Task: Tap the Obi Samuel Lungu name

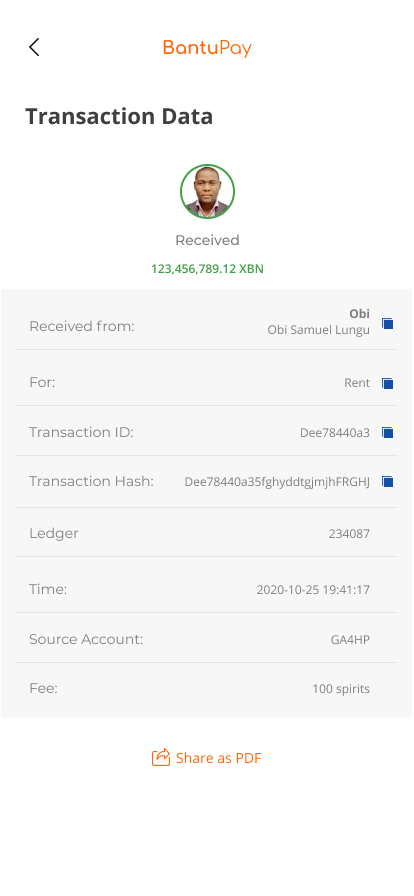Action: pos(319,330)
